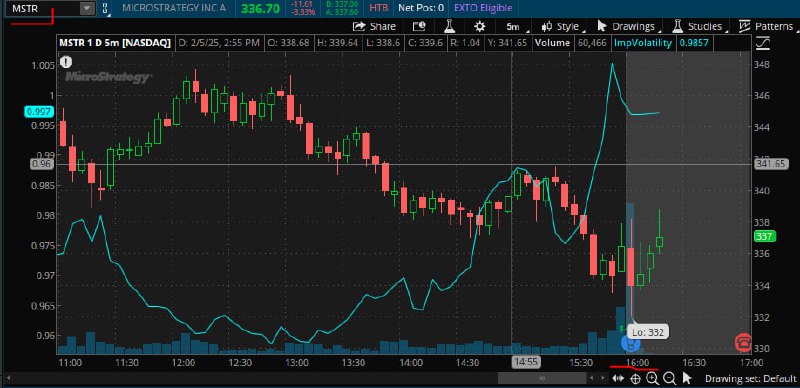This screenshot has width=800, height=388.
Task: Select the crosshair pan tool icon
Action: (x=636, y=378)
